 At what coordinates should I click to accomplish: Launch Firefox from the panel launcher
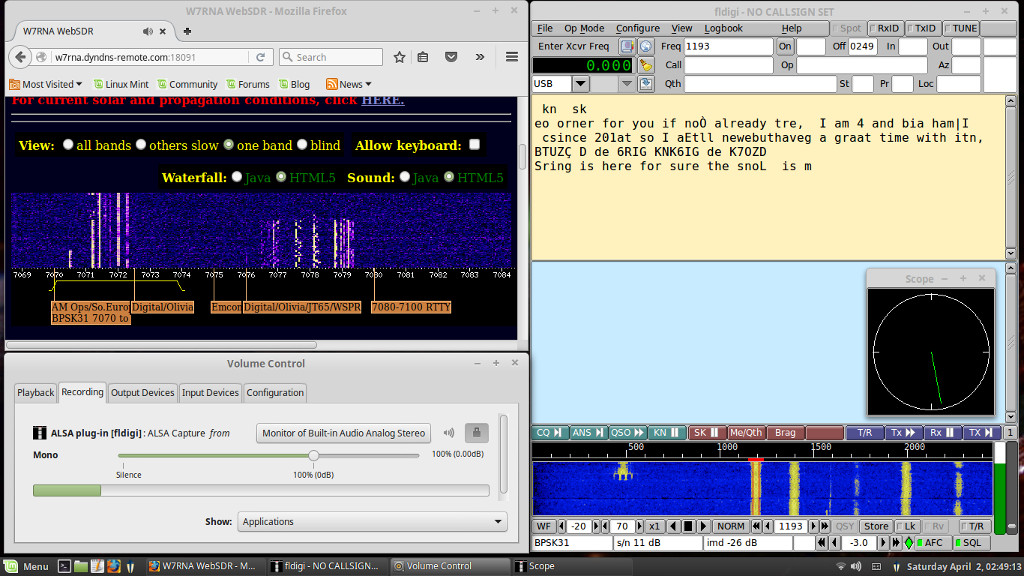click(x=114, y=566)
